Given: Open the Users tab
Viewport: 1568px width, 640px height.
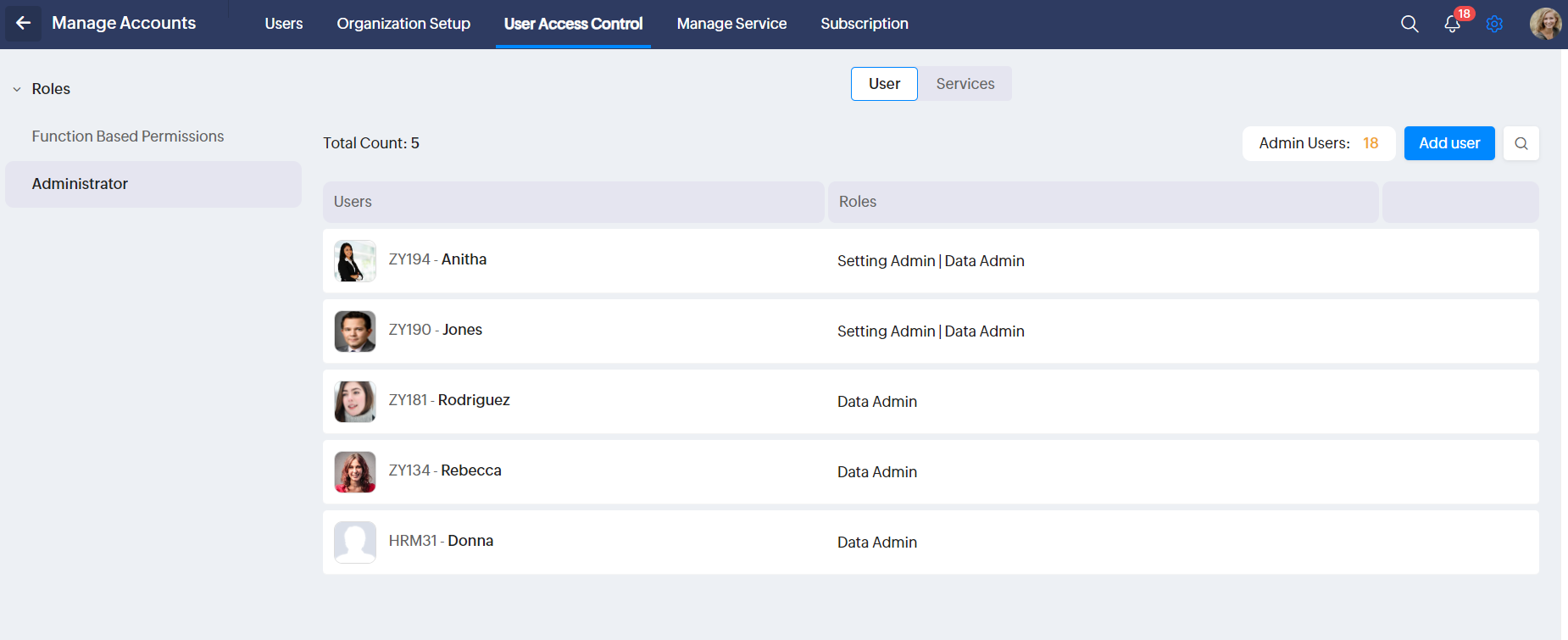Looking at the screenshot, I should point(283,24).
